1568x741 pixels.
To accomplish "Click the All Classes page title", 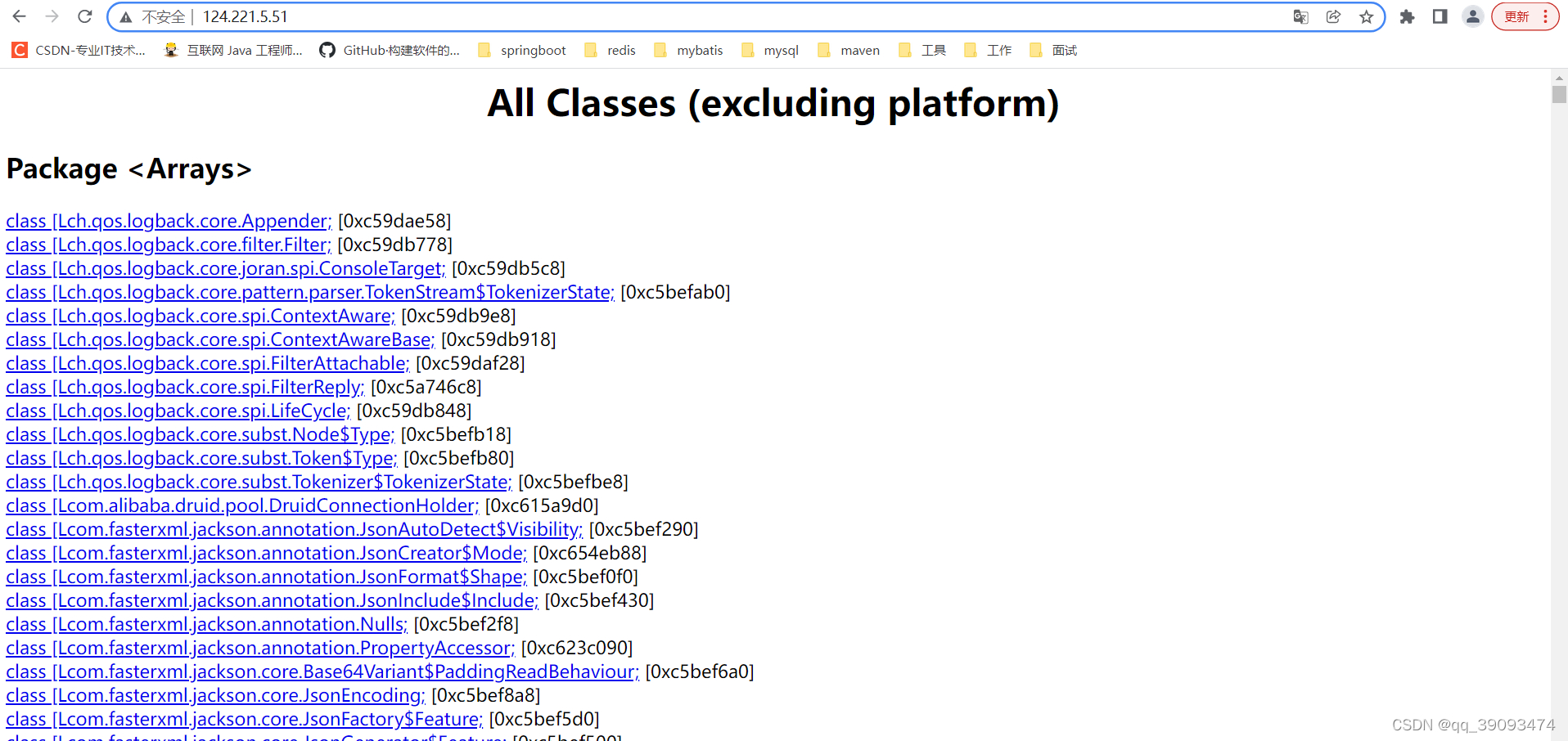I will pyautogui.click(x=773, y=104).
